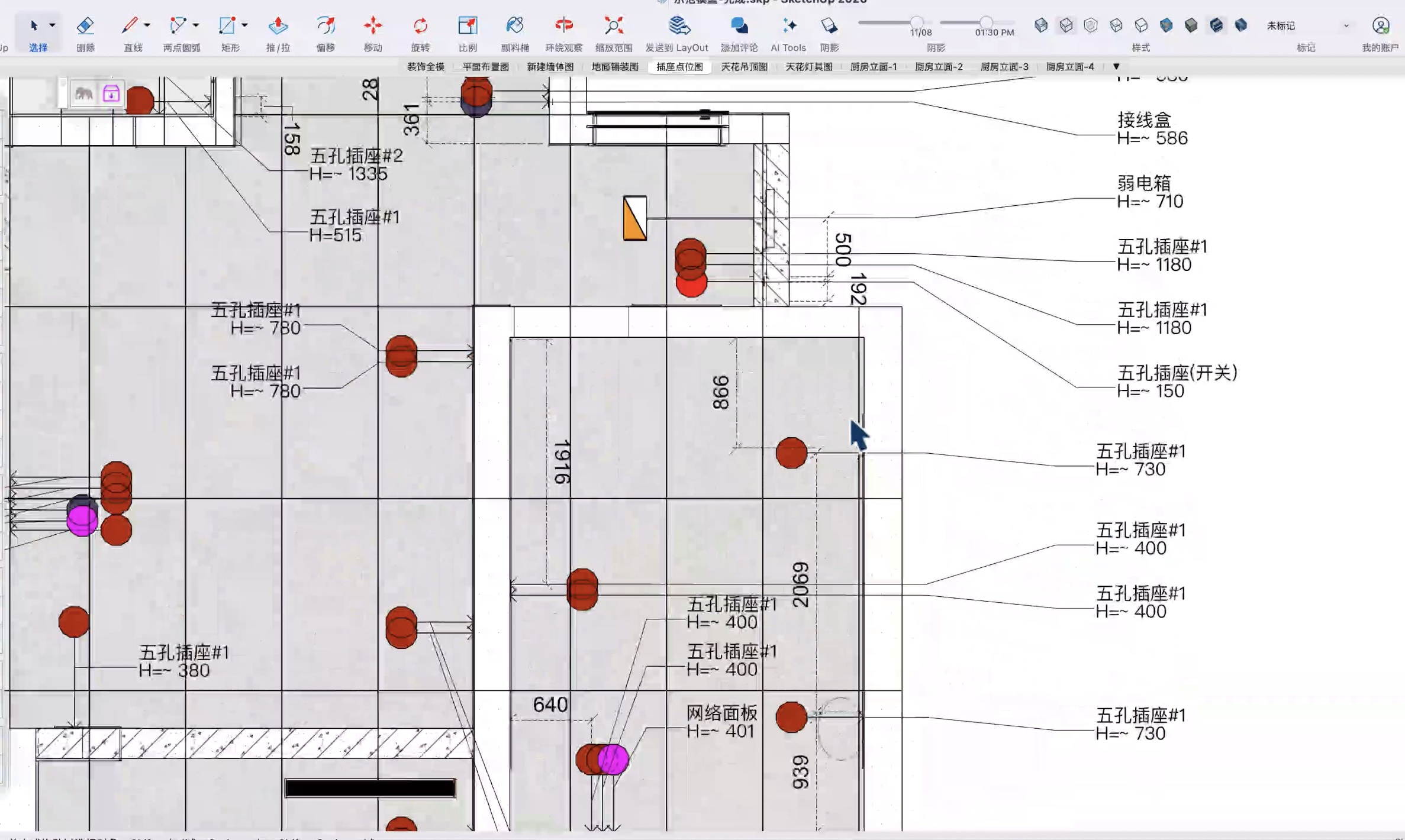Pick the Line (直线) pencil tool
Viewport: 1405px width, 840px height.
point(130,25)
